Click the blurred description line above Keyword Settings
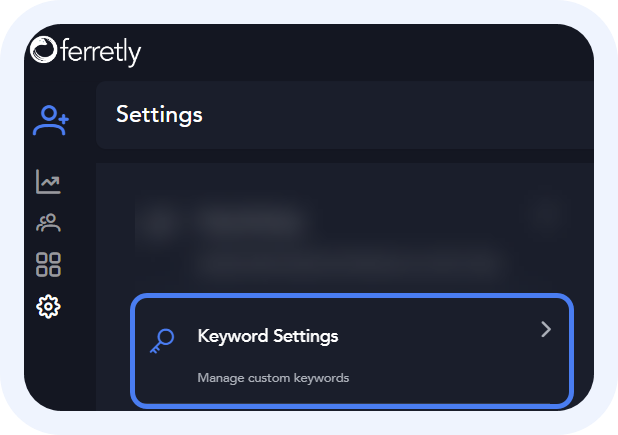 coord(345,264)
